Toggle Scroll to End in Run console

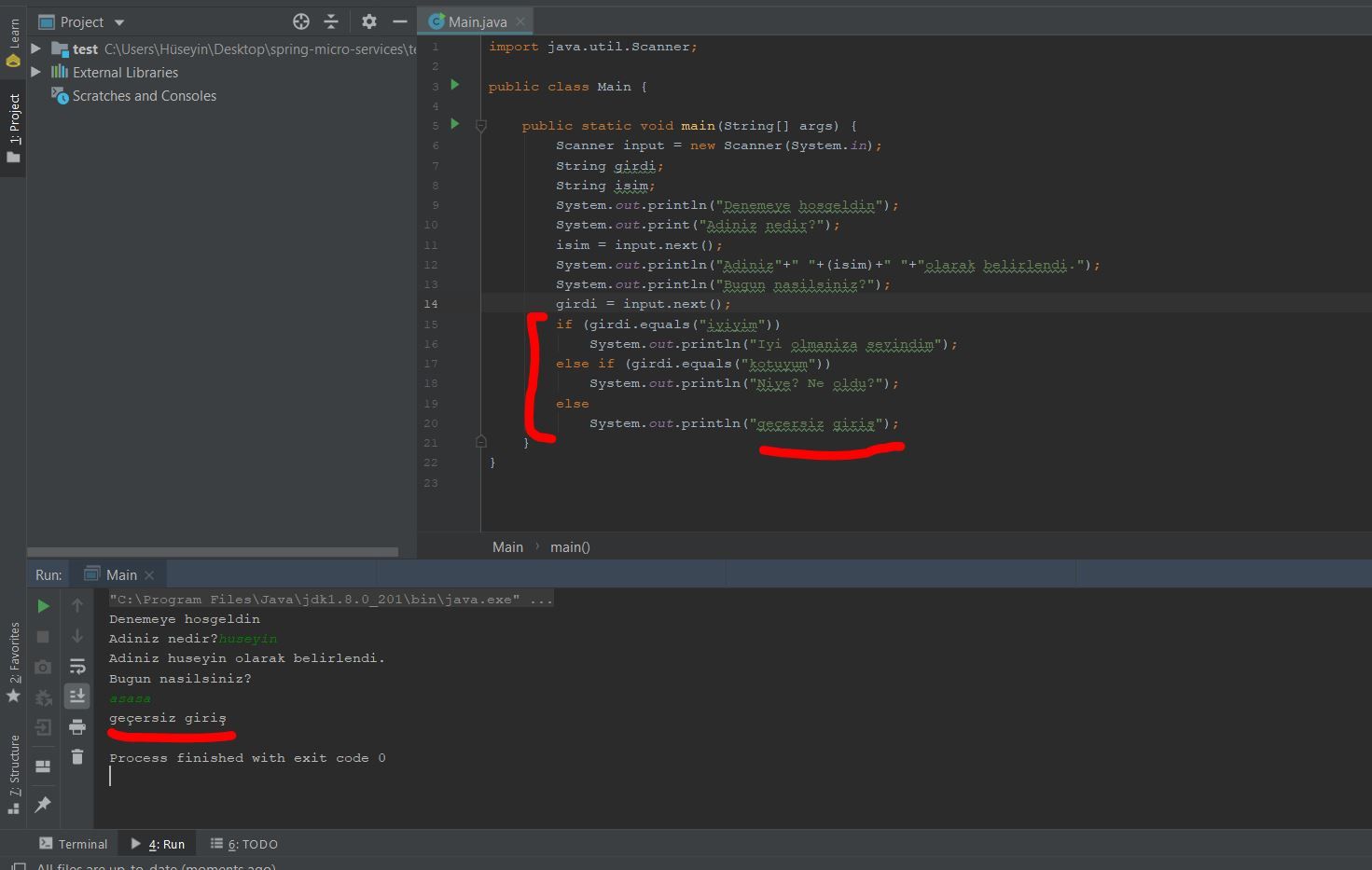pos(77,696)
